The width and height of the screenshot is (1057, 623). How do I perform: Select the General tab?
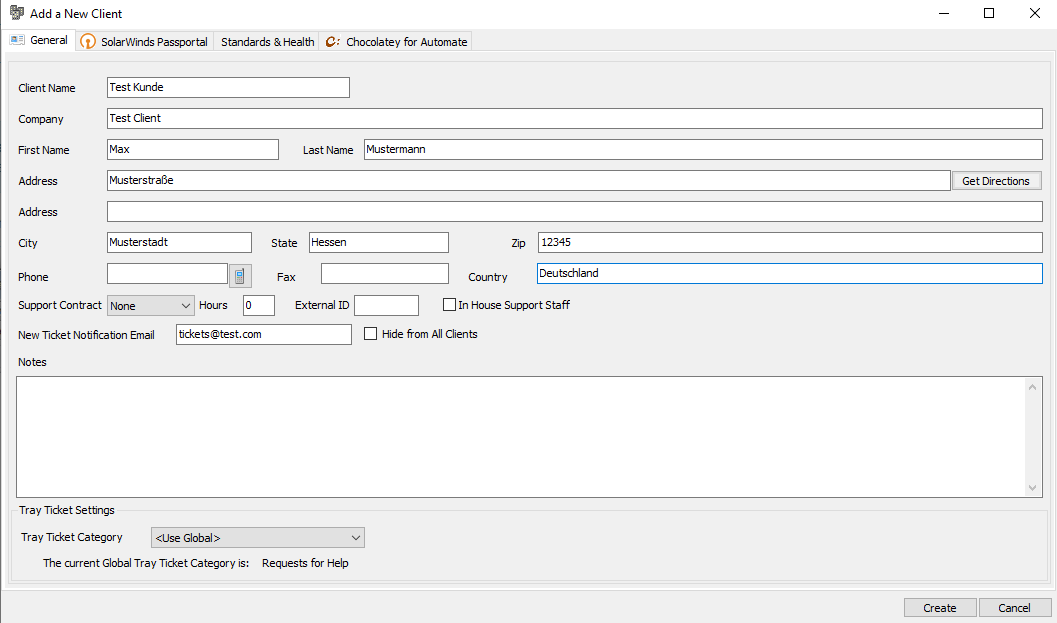(39, 41)
